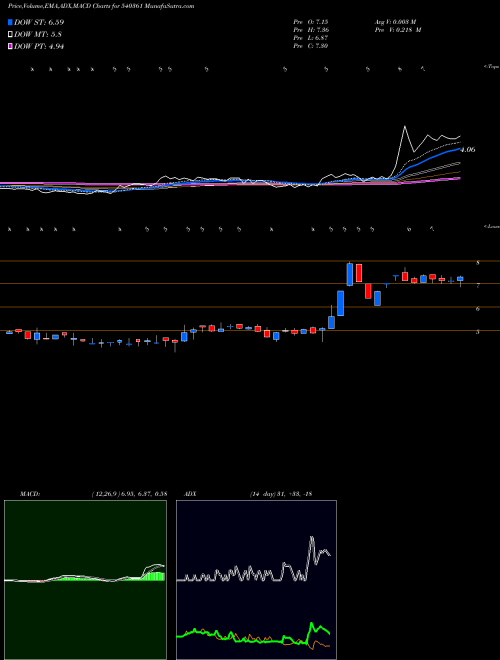Open the ADX indicator chart panel
The height and width of the screenshot is (660, 500).
coord(256,580)
